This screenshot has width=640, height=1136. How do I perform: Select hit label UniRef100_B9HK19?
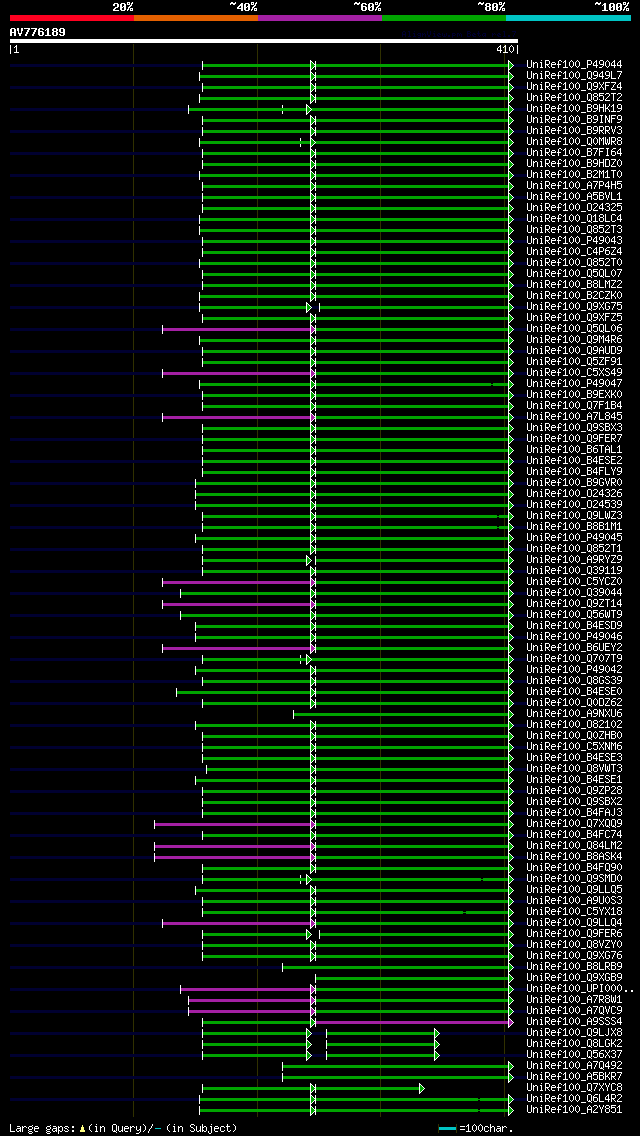(x=574, y=109)
